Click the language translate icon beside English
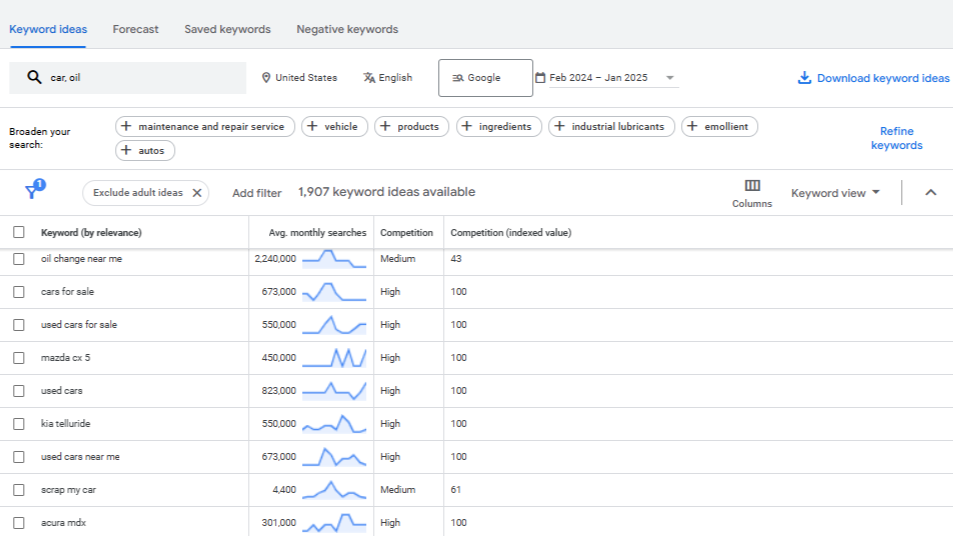The width and height of the screenshot is (953, 536). 369,78
